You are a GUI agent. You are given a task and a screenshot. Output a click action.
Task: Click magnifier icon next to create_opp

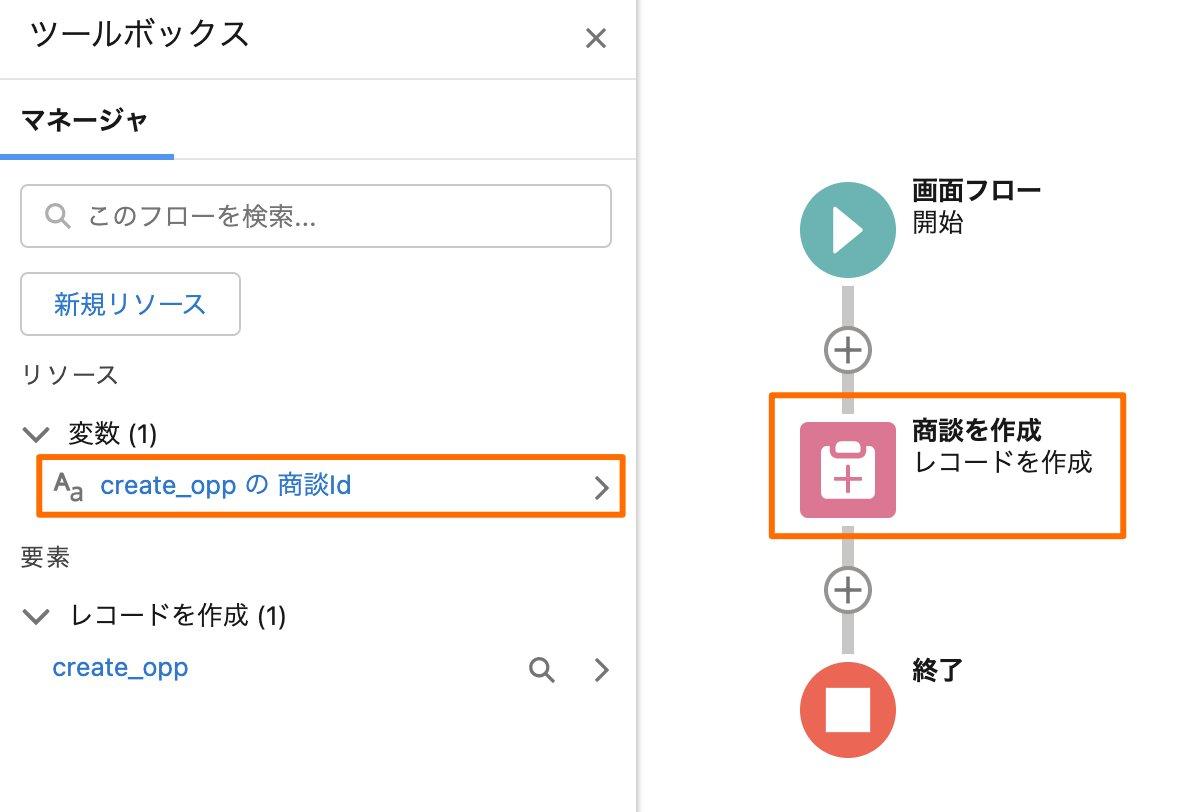coord(542,670)
